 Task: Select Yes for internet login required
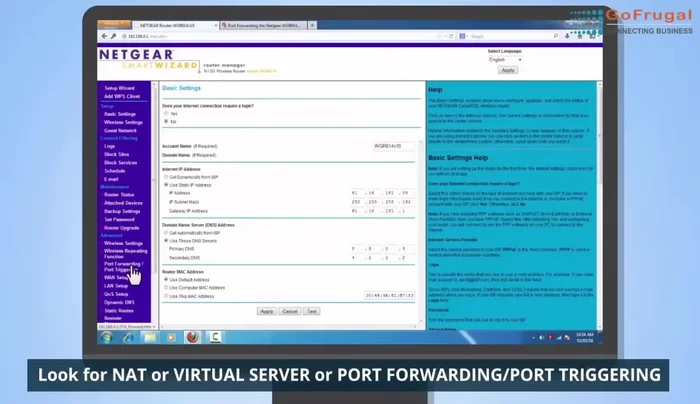pos(166,113)
